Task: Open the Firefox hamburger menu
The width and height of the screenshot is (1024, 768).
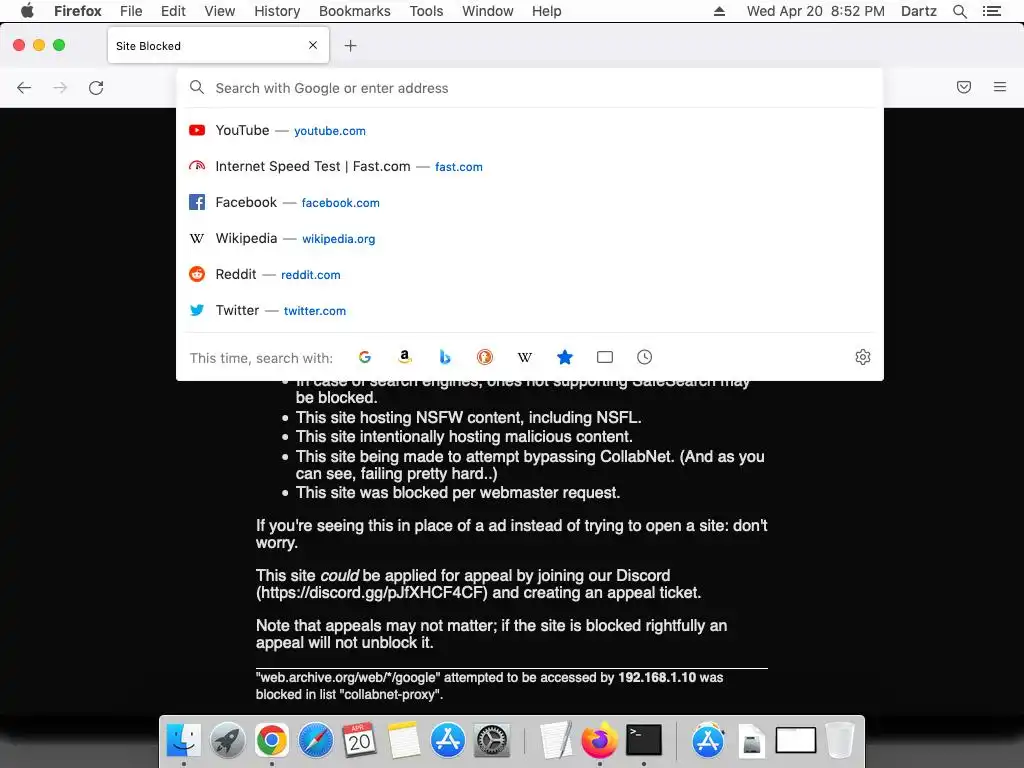Action: (x=1000, y=86)
